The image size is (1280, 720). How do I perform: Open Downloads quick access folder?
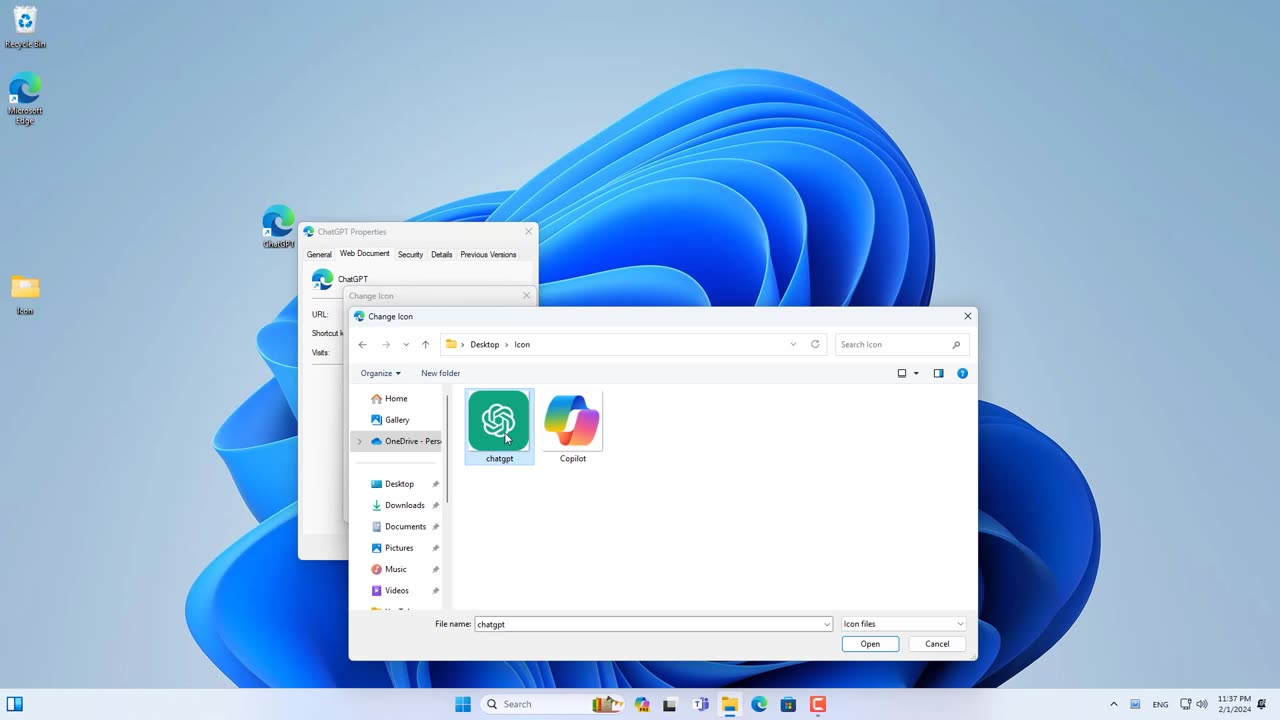point(404,505)
